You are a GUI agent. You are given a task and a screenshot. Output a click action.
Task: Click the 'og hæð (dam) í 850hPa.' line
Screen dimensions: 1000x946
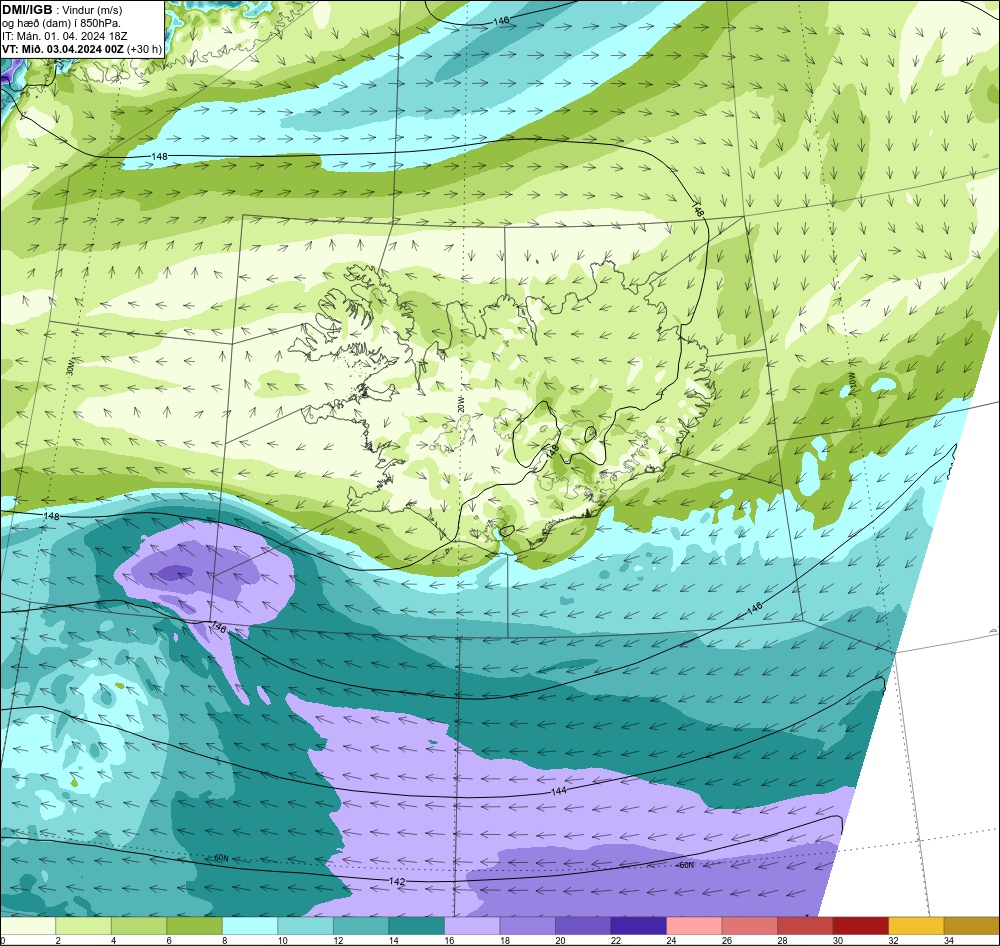[61, 24]
